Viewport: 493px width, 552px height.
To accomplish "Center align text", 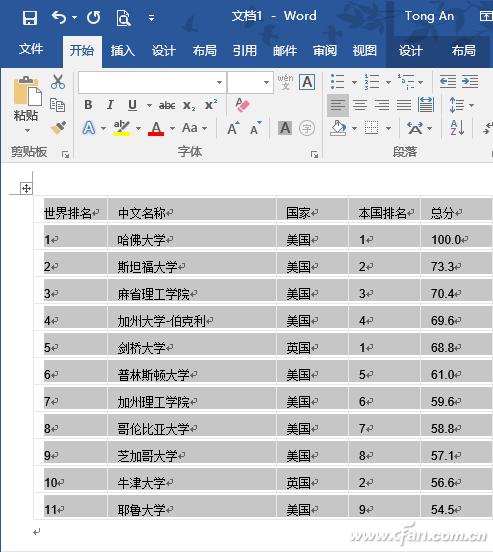I will pyautogui.click(x=360, y=105).
